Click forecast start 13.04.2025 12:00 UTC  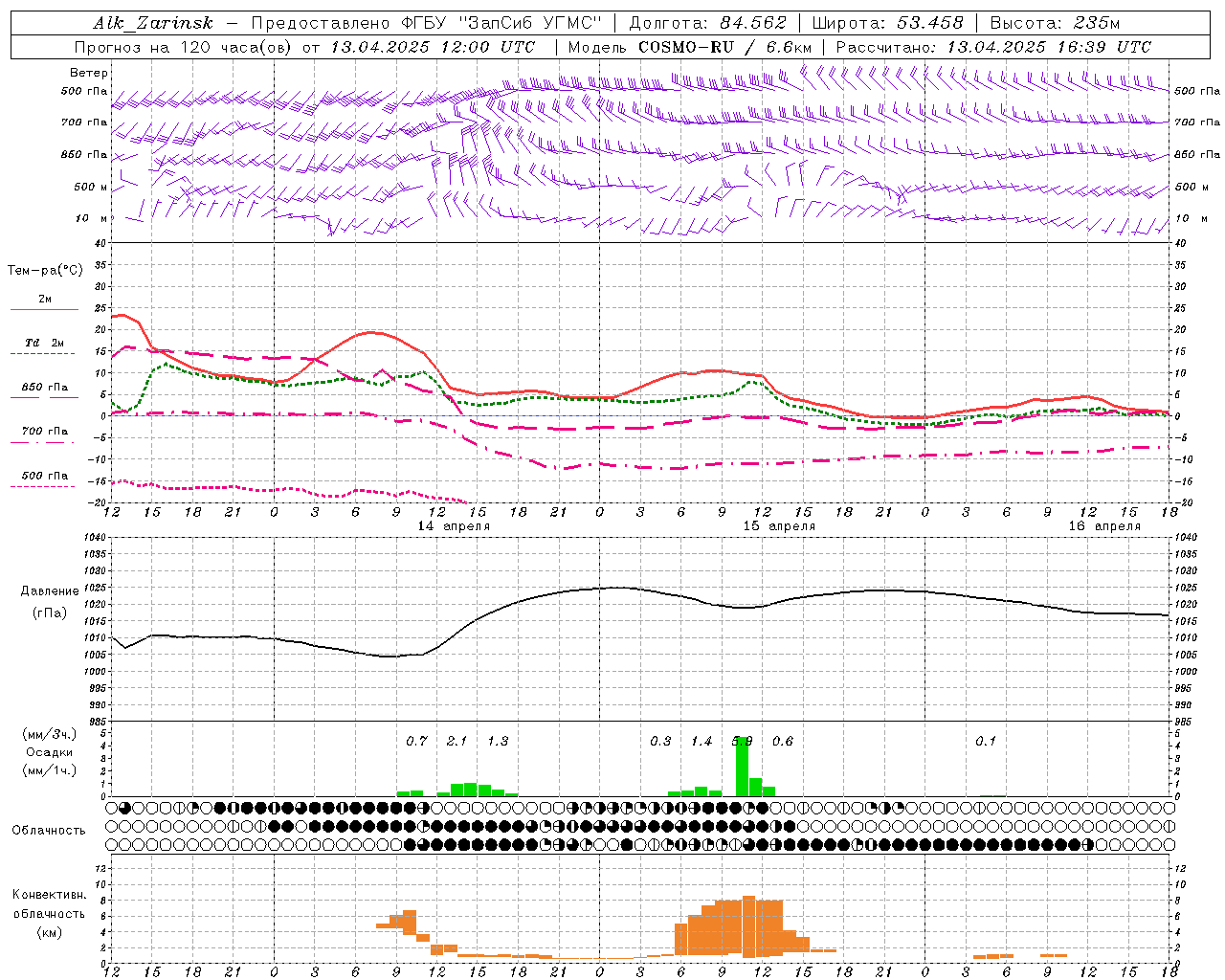433,47
